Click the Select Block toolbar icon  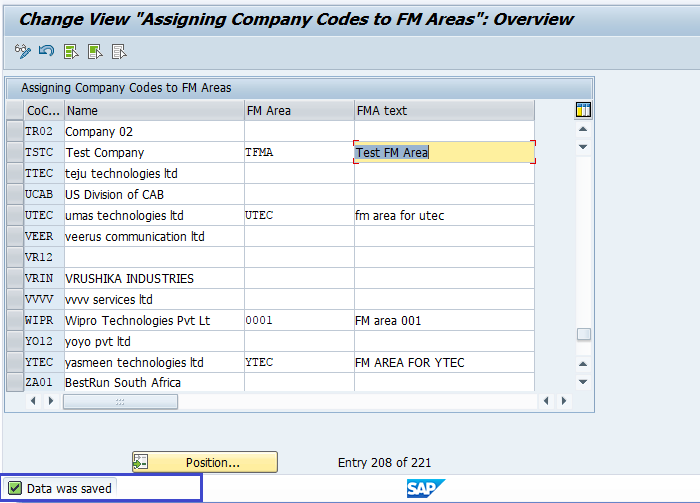pyautogui.click(x=96, y=51)
